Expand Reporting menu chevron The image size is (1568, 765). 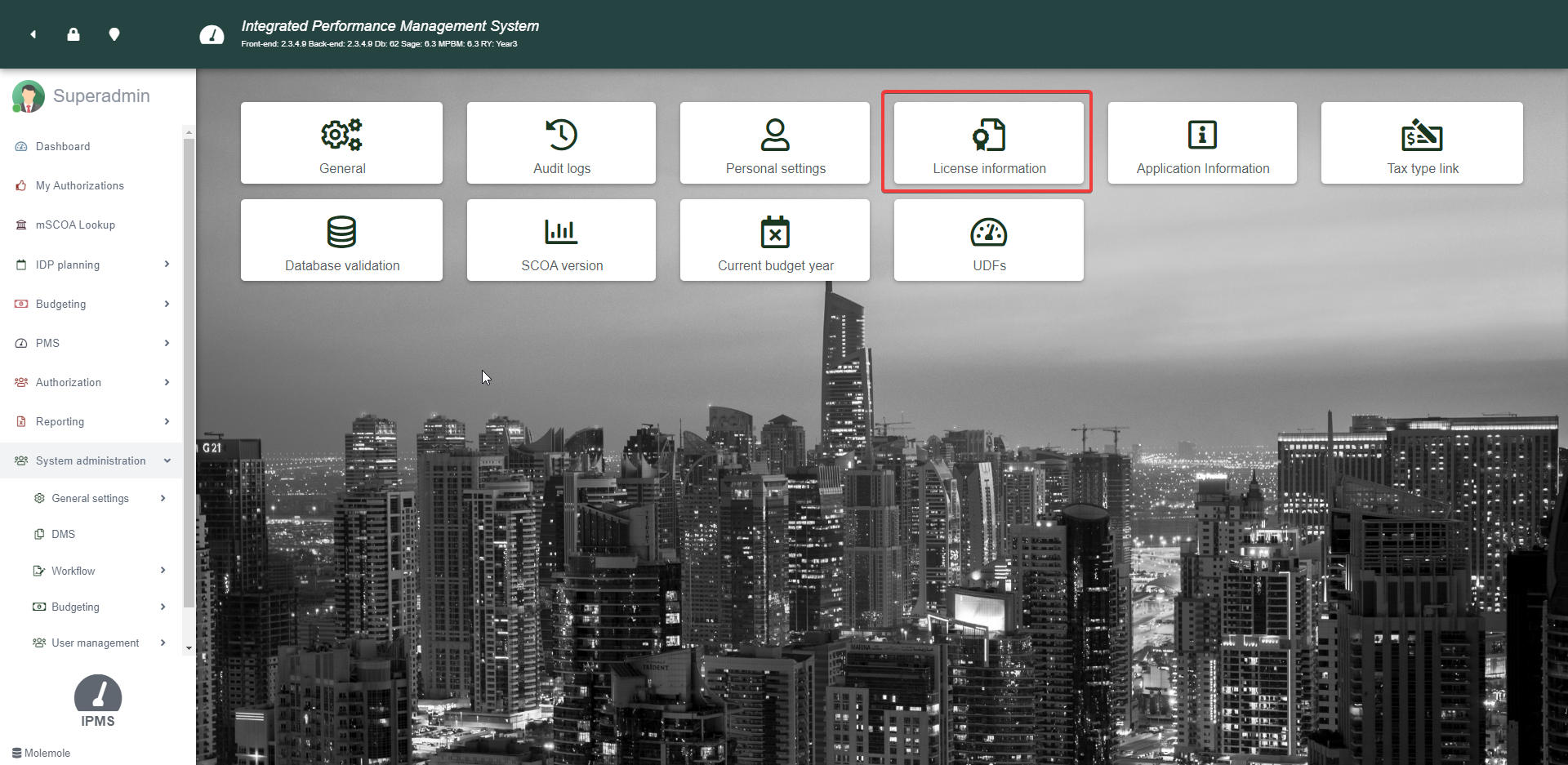coord(167,421)
